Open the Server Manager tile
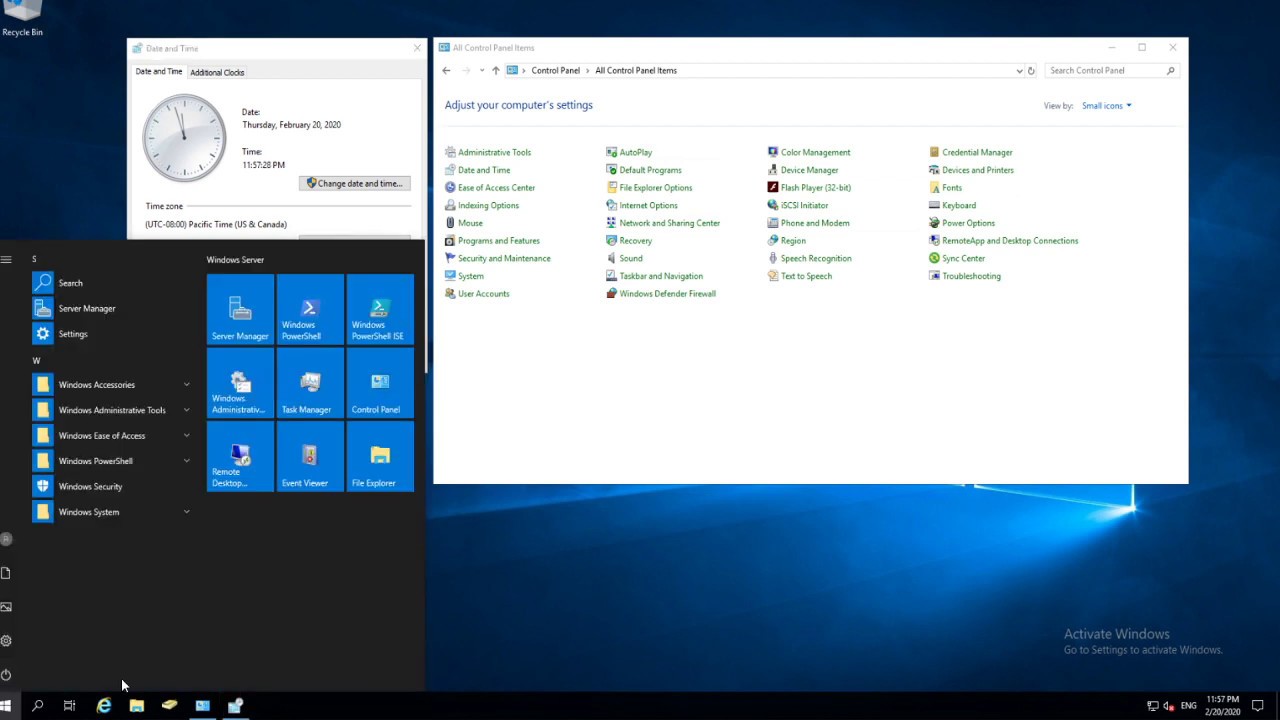Image resolution: width=1280 pixels, height=720 pixels. (x=240, y=309)
